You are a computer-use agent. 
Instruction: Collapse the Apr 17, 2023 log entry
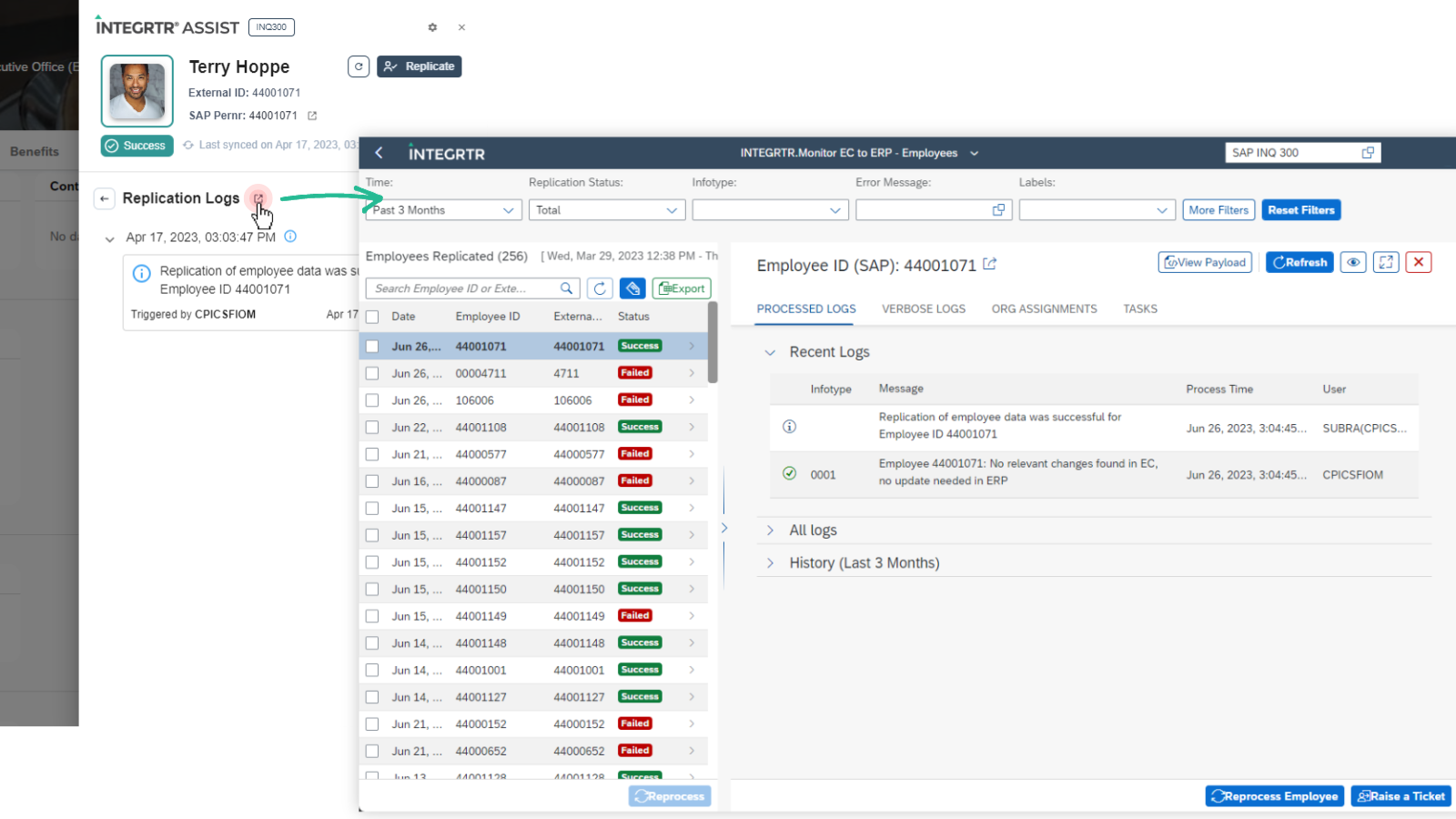pos(109,238)
